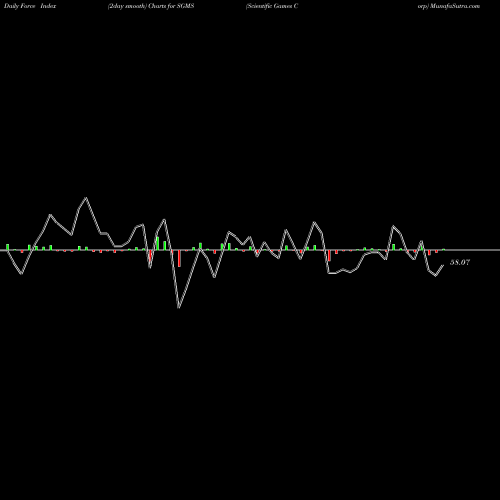The image size is (500, 500).
Task: Click the 'Daily Force Index' title text
Action: (30, 6)
